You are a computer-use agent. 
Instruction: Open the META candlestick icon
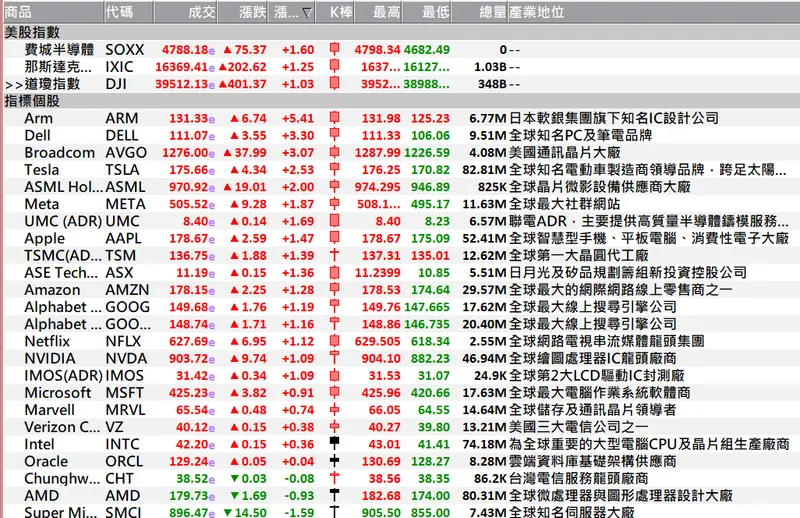click(334, 204)
